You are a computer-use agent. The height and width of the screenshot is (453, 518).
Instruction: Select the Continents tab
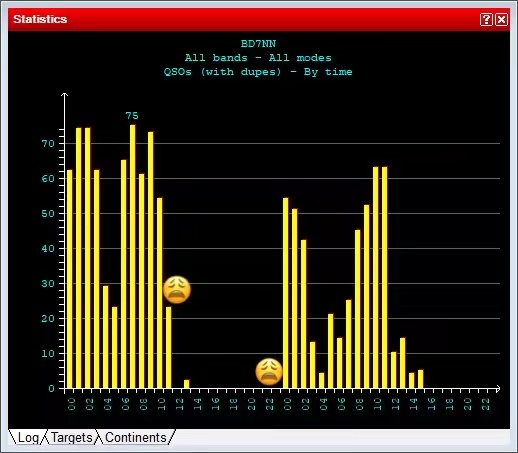(135, 437)
